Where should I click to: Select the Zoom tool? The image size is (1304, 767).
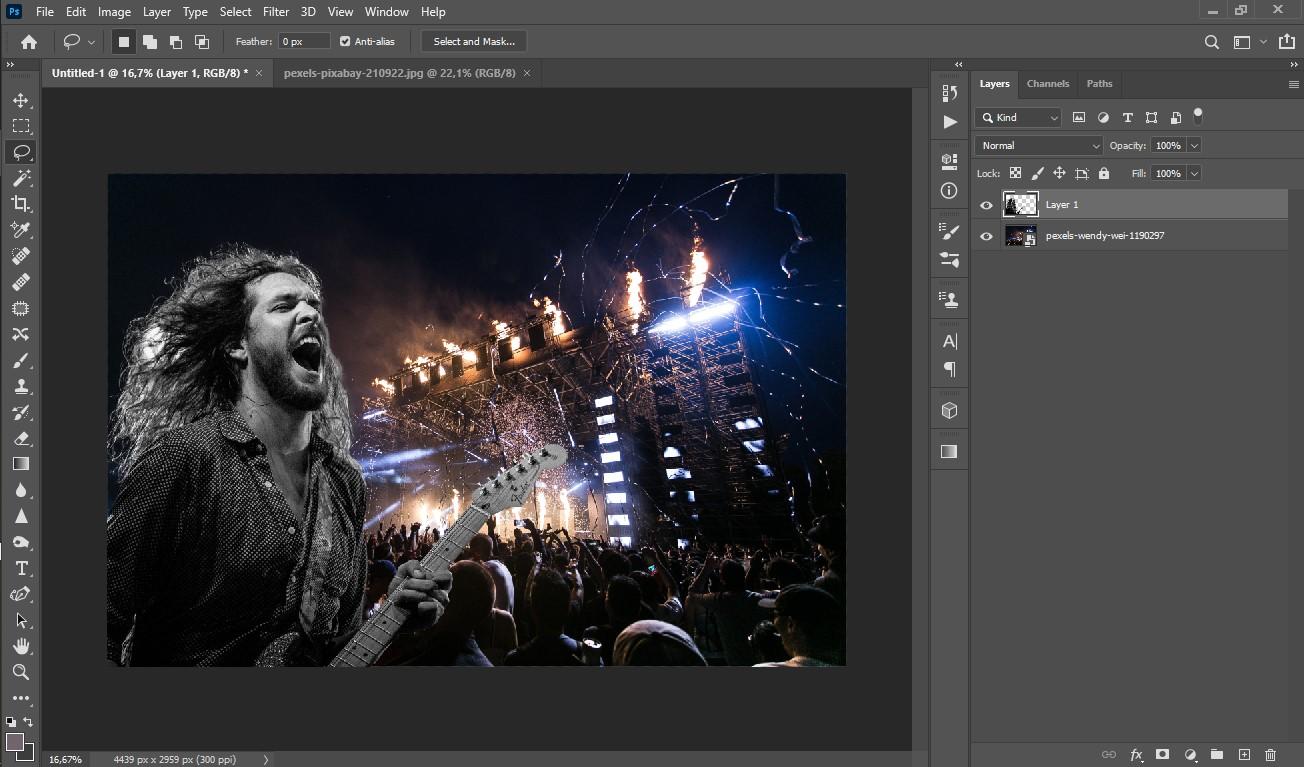[20, 672]
